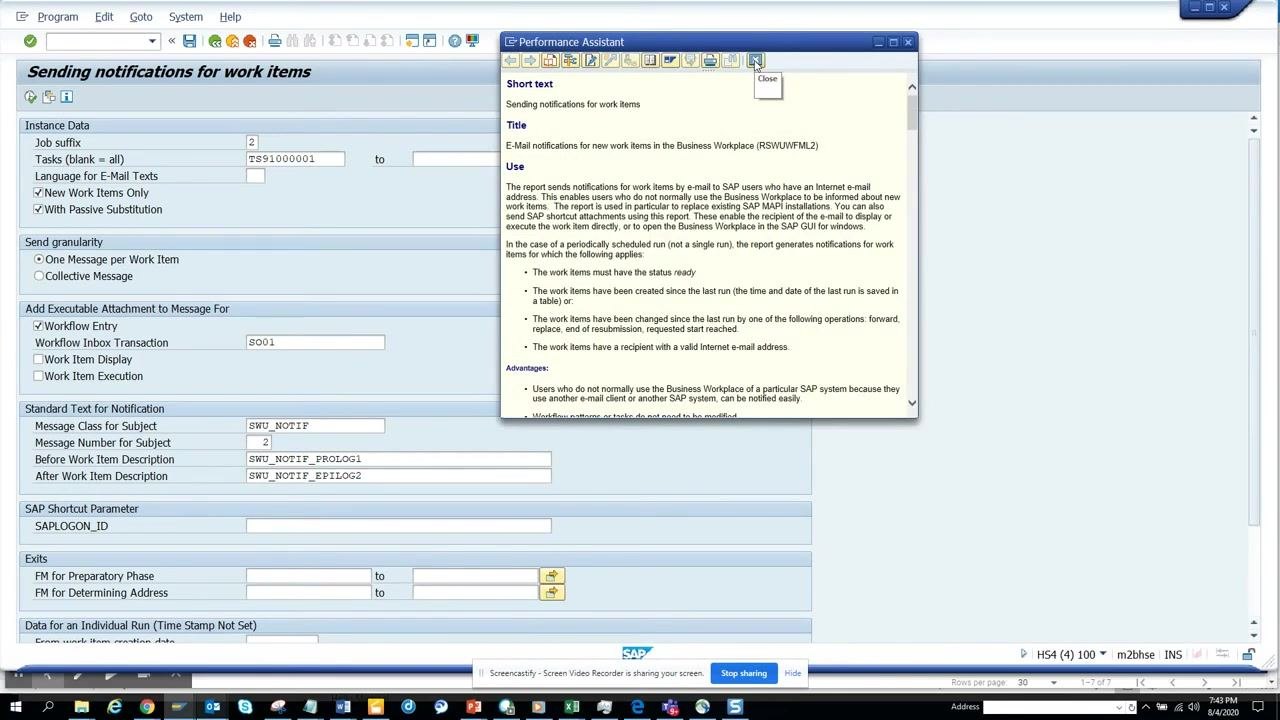Click the Customize local layout monitor icon
1280x720 pixels.
[472, 41]
